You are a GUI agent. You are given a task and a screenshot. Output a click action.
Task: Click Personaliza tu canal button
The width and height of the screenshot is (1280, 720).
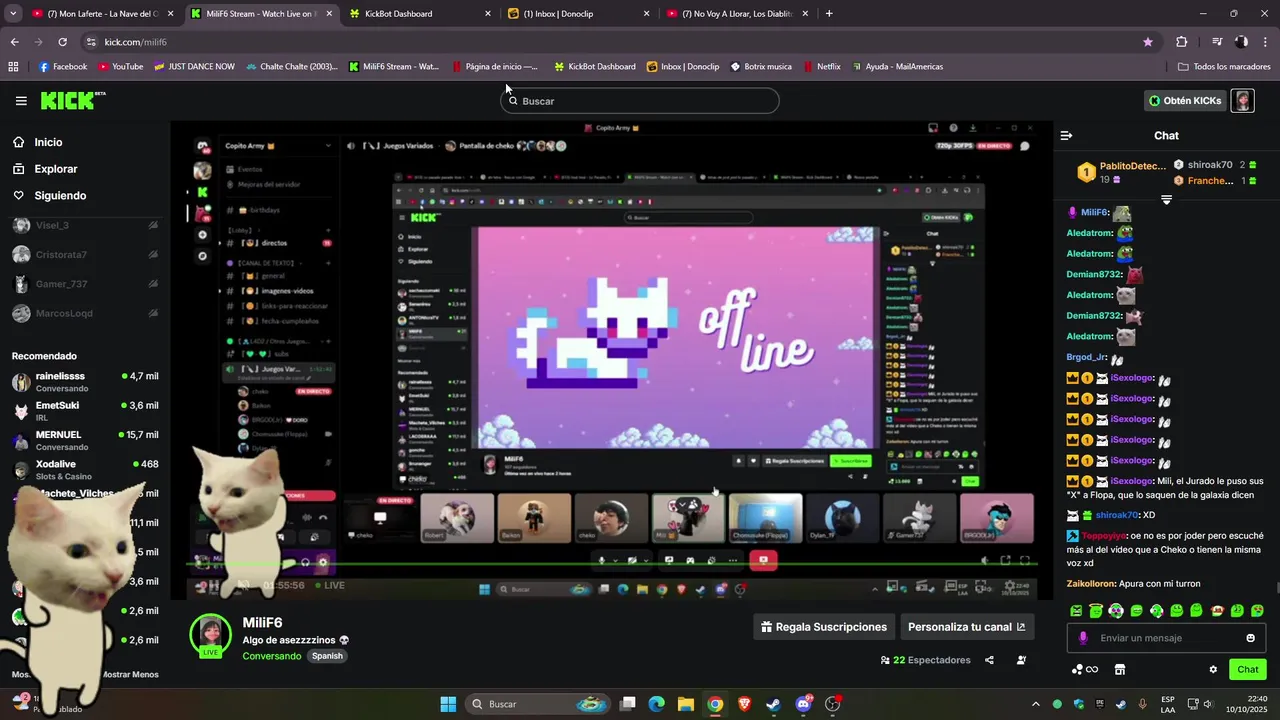[967, 627]
